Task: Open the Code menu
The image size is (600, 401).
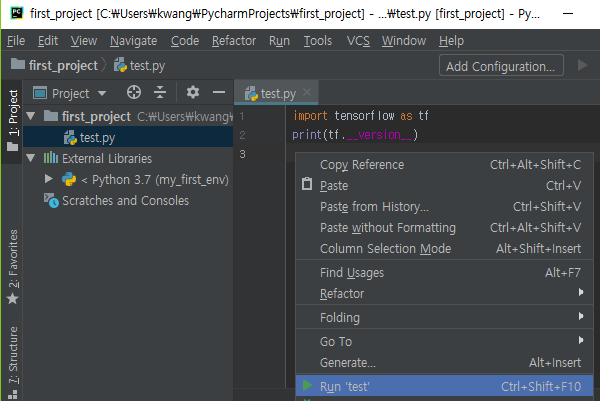Action: [x=185, y=41]
